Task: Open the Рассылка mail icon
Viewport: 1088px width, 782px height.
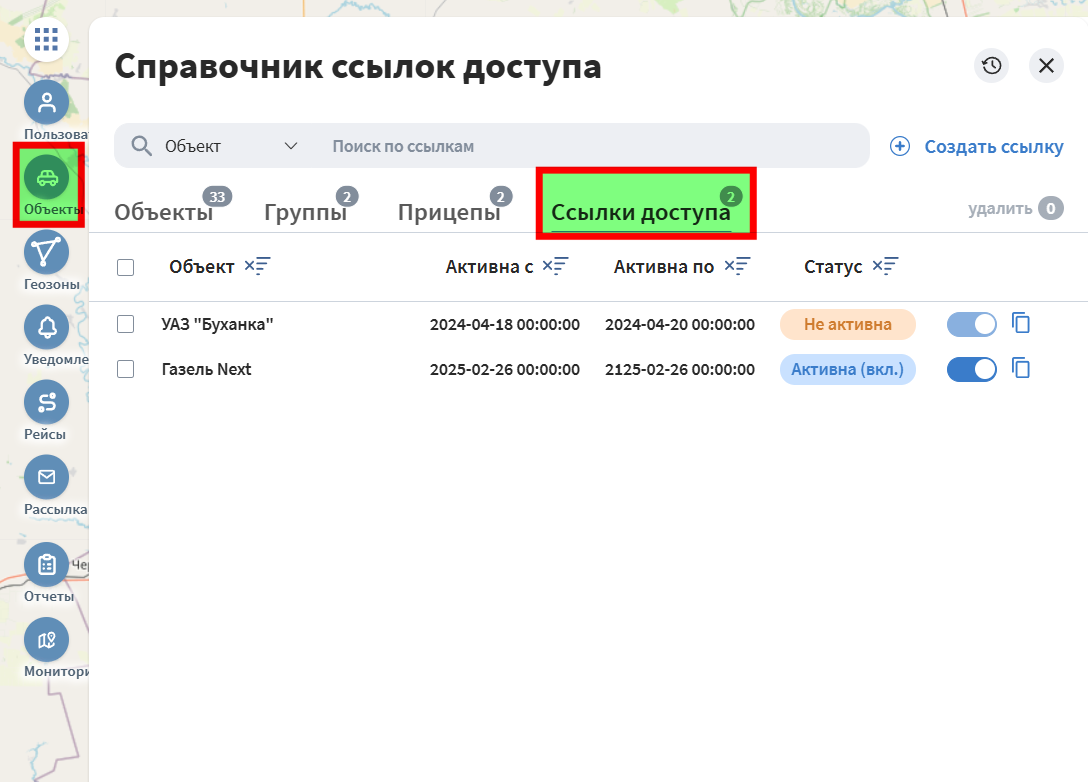Action: click(46, 477)
